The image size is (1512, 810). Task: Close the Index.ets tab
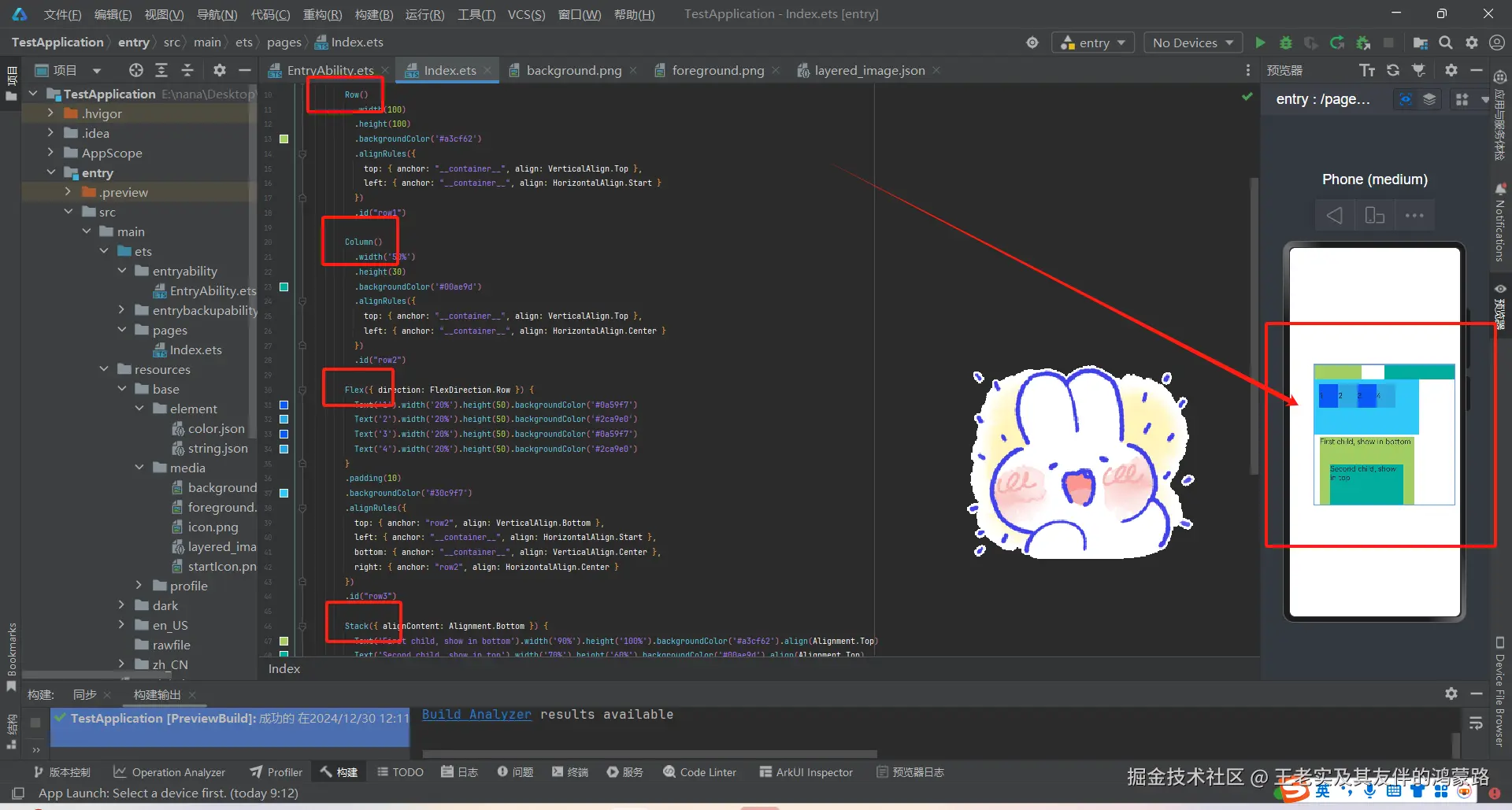[487, 70]
